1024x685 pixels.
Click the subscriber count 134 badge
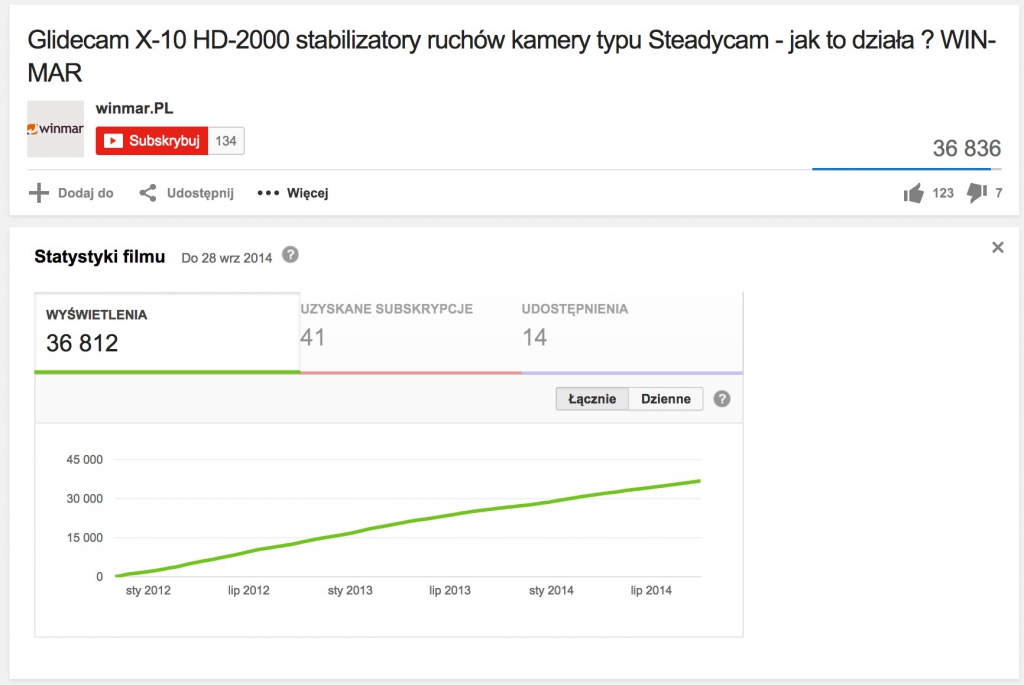click(226, 141)
